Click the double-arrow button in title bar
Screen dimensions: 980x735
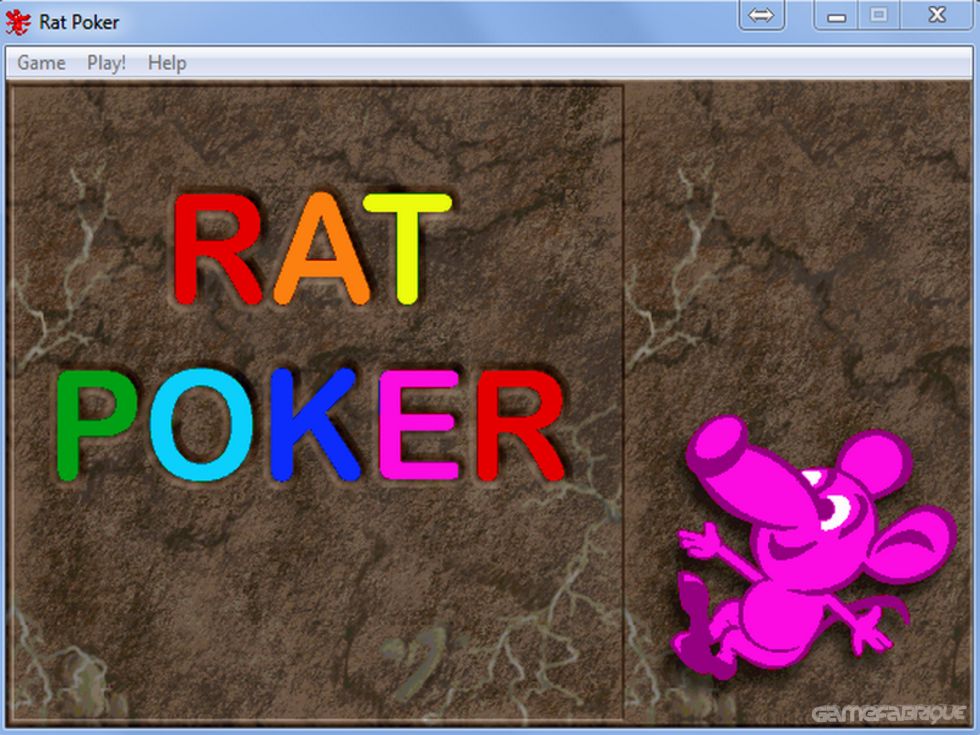(x=761, y=15)
